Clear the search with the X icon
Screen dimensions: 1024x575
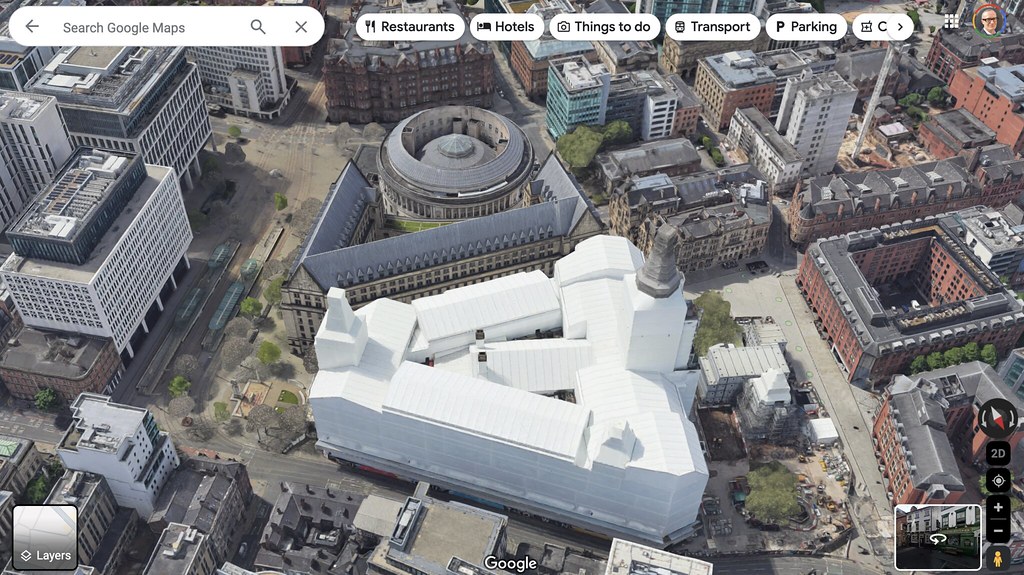pyautogui.click(x=301, y=27)
